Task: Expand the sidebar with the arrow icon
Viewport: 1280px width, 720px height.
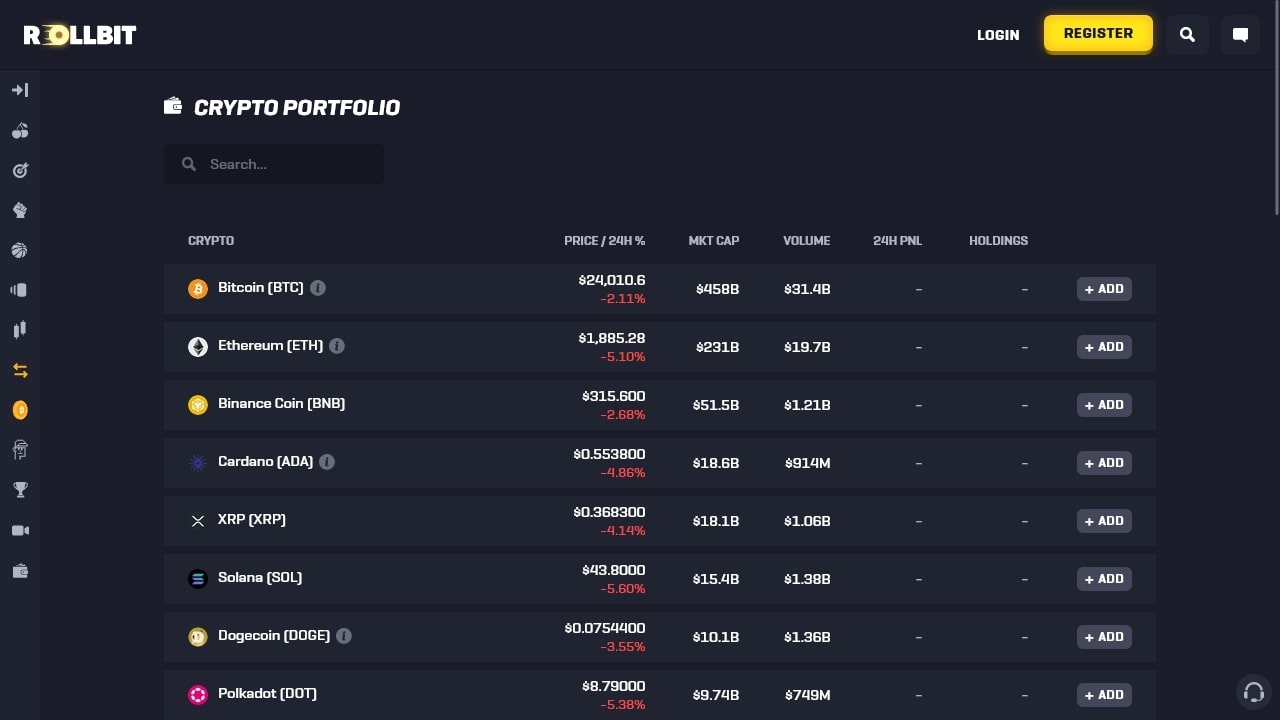Action: click(20, 90)
